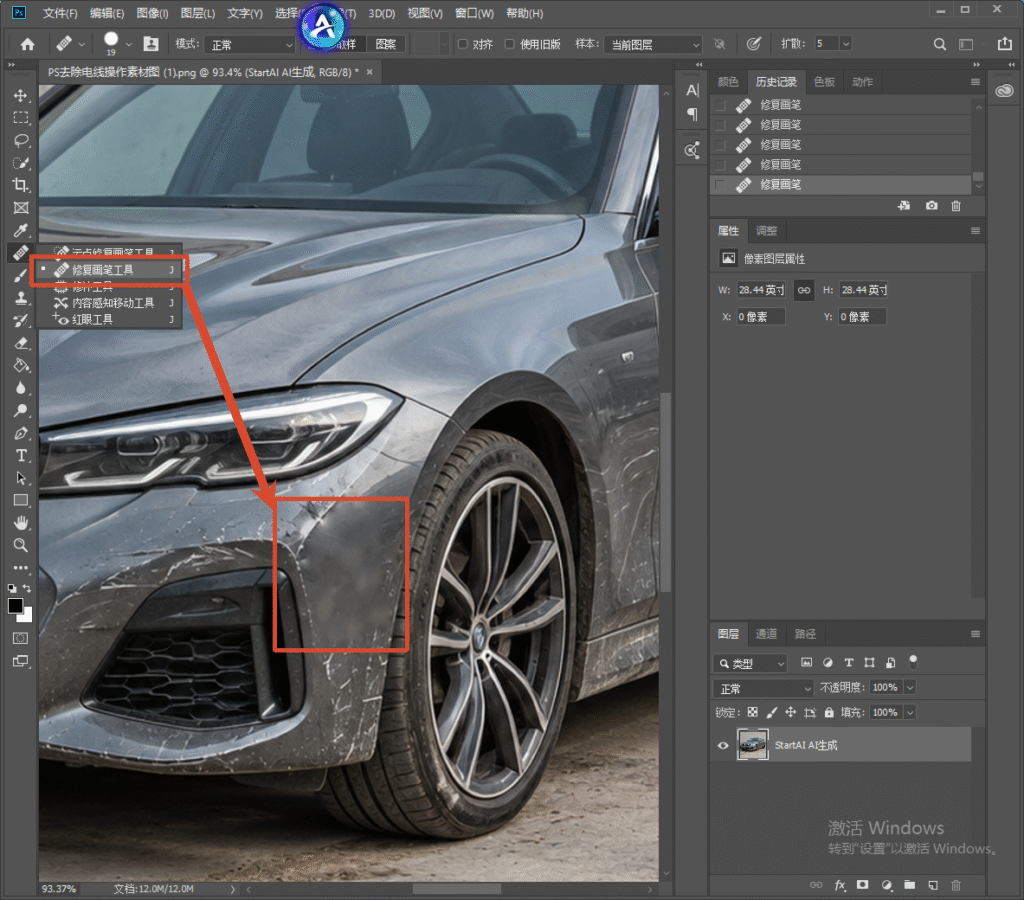Open the 样本 sample dropdown
This screenshot has width=1024, height=900.
click(x=653, y=44)
